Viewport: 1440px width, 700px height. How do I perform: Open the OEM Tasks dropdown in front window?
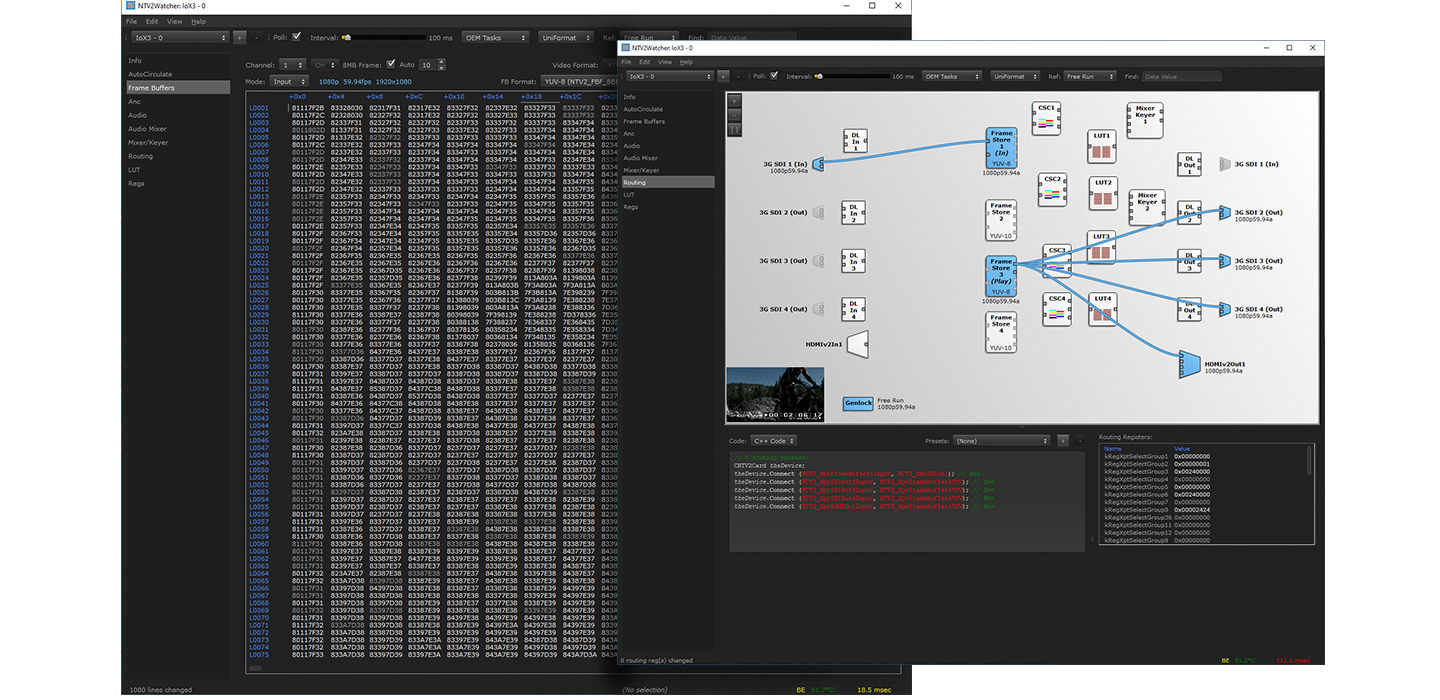pyautogui.click(x=952, y=76)
